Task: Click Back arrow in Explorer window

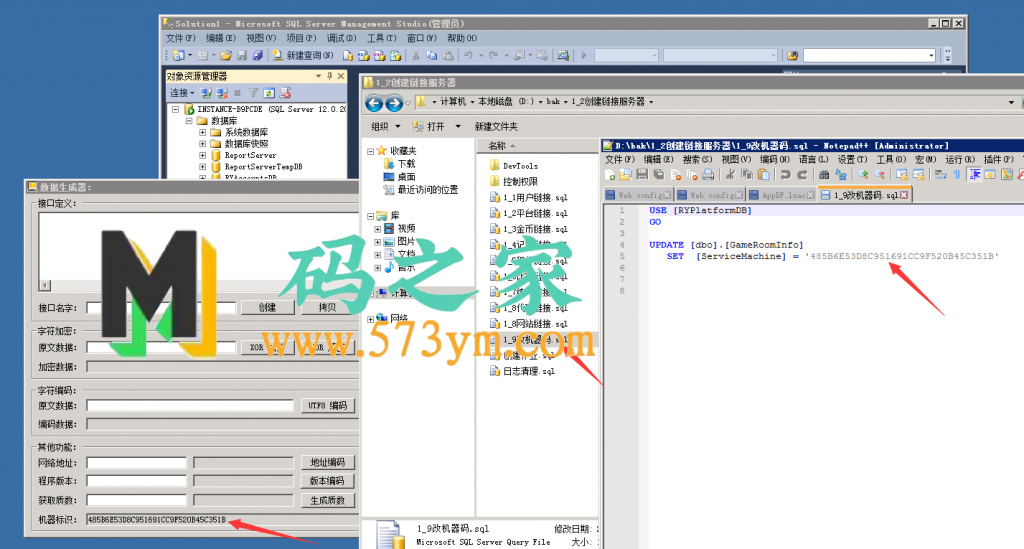Action: click(x=374, y=103)
